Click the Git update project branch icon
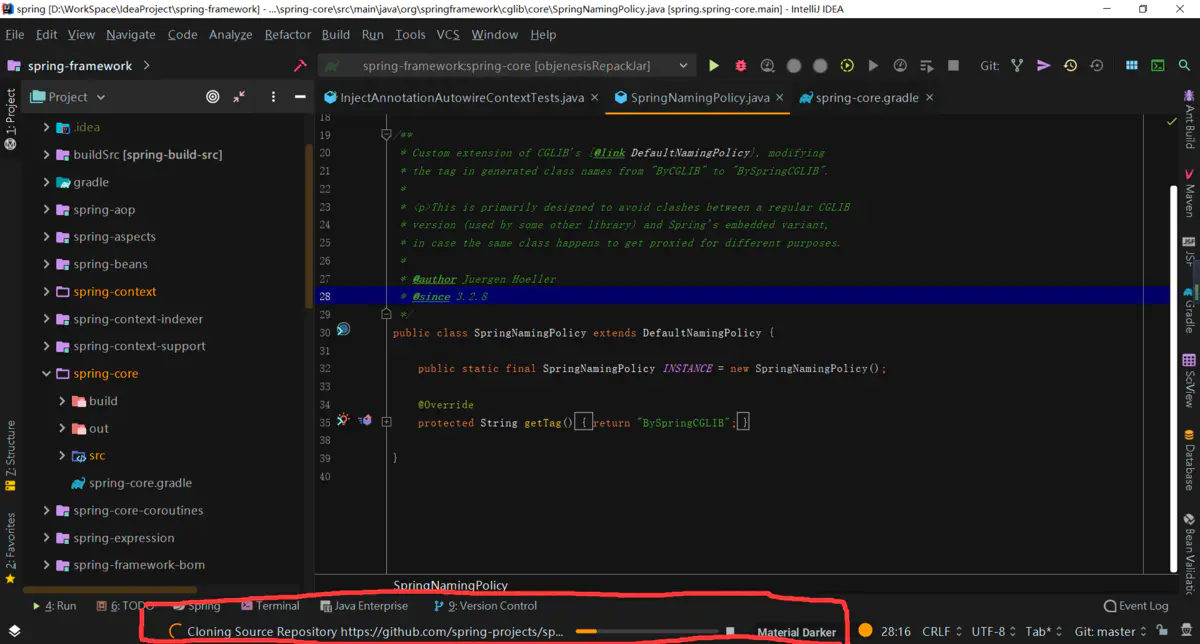 tap(1017, 65)
